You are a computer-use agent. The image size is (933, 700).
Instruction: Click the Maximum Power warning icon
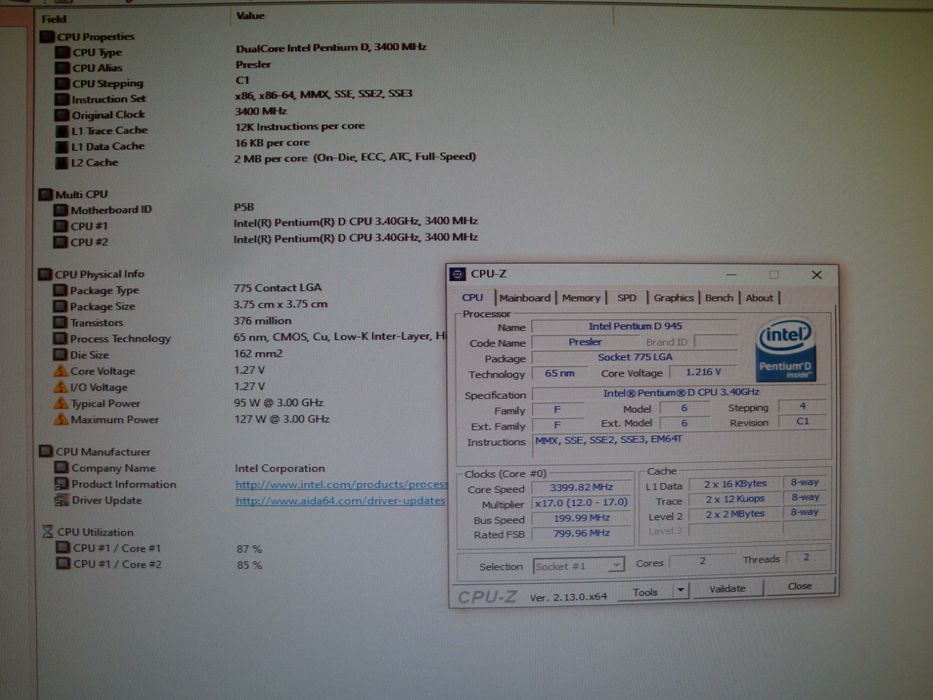tap(61, 419)
